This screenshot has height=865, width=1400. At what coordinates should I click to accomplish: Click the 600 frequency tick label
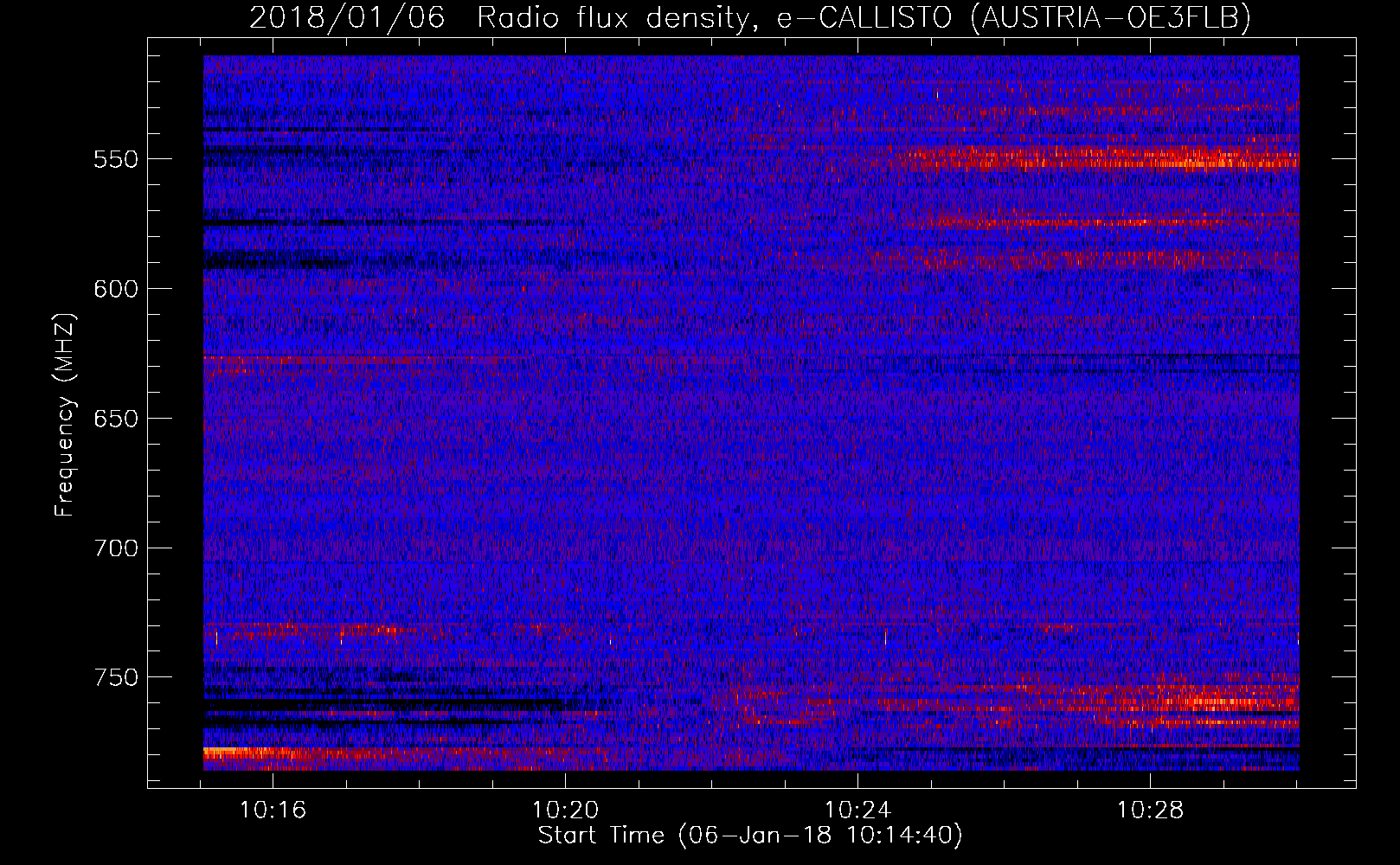pyautogui.click(x=116, y=290)
